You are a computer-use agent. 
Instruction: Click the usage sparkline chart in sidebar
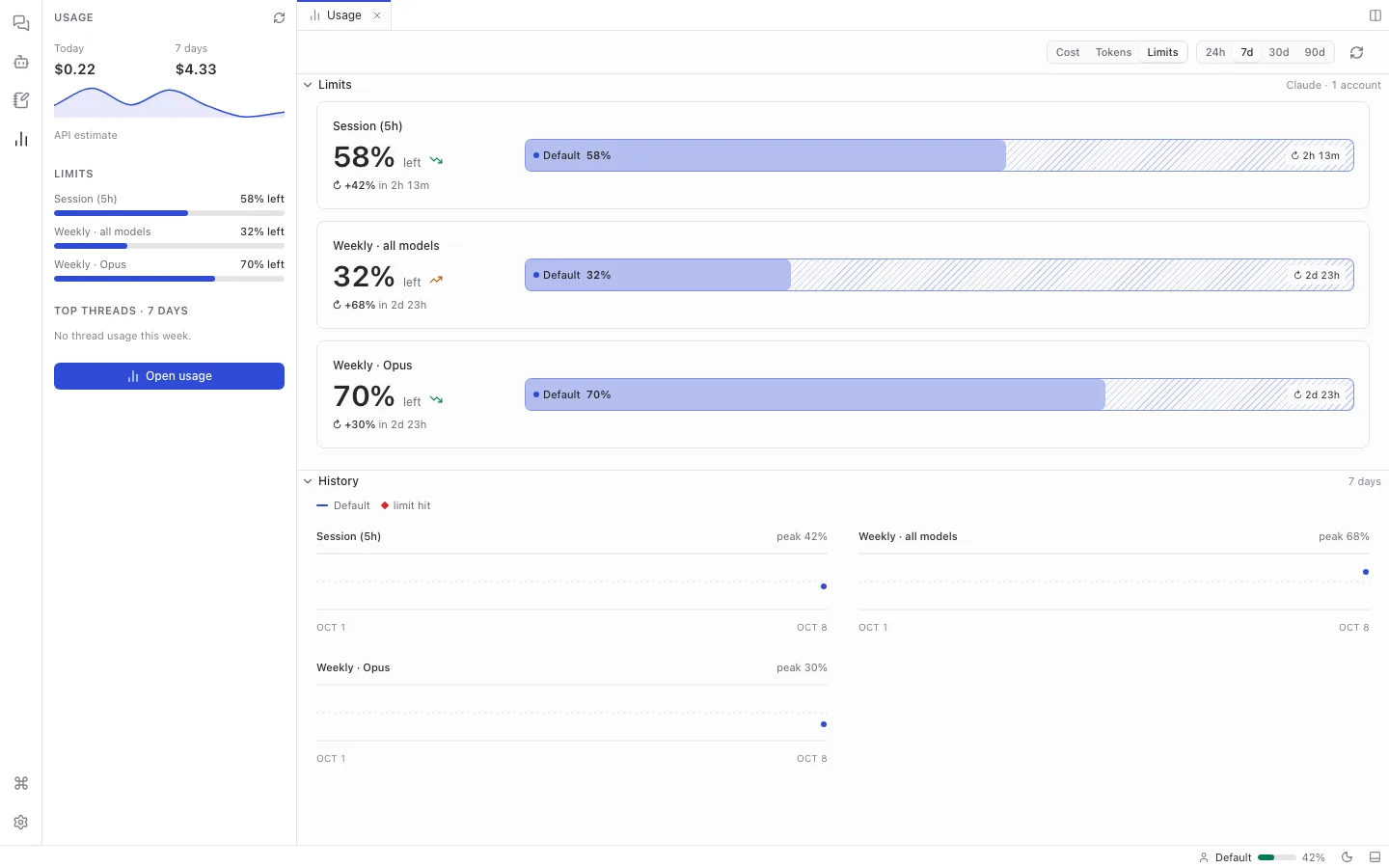(169, 101)
